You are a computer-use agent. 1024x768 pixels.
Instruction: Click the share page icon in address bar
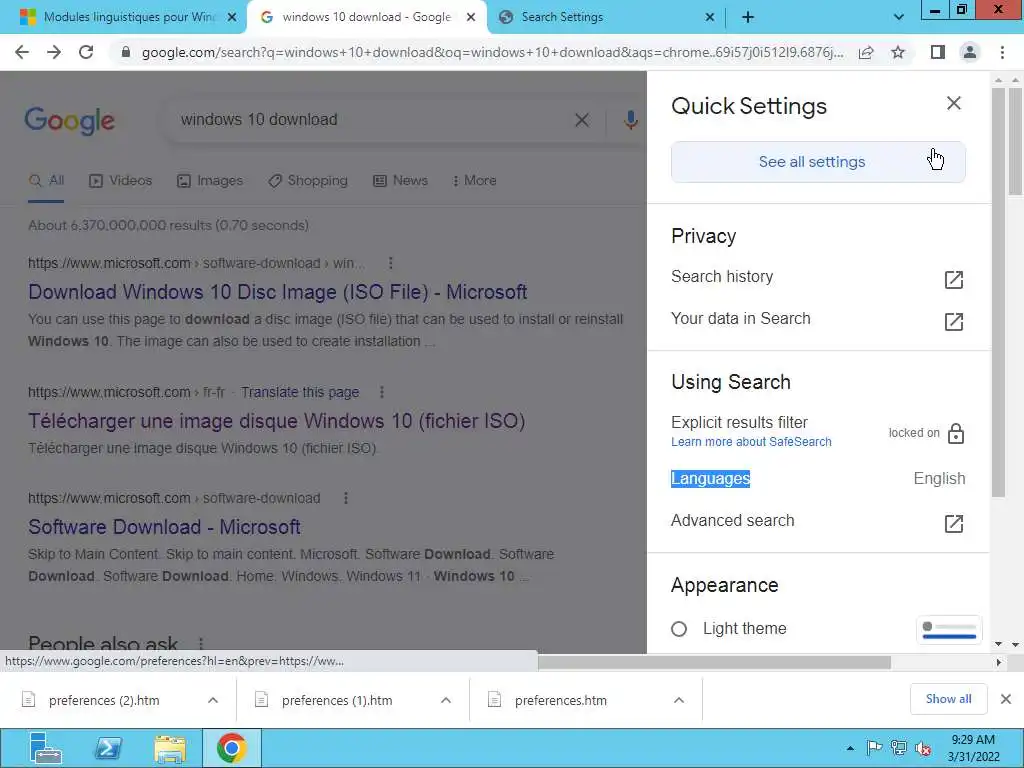tap(866, 52)
